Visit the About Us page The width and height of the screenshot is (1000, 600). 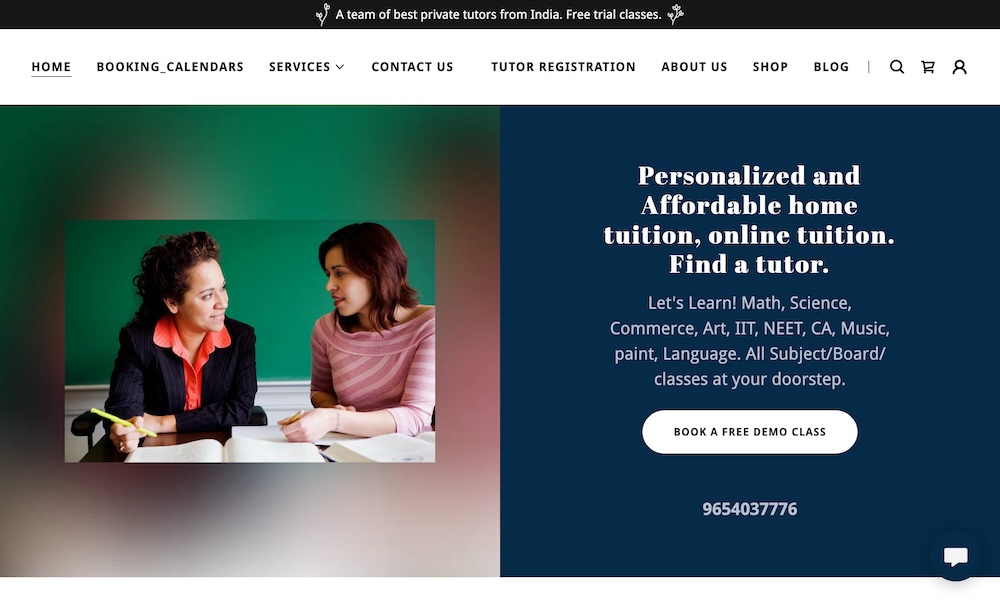(x=695, y=67)
